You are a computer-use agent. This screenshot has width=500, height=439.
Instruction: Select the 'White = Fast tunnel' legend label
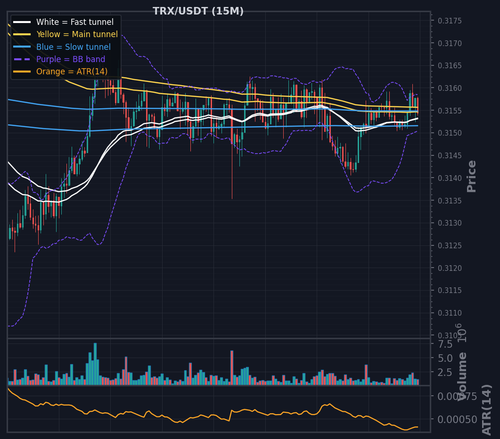[75, 22]
